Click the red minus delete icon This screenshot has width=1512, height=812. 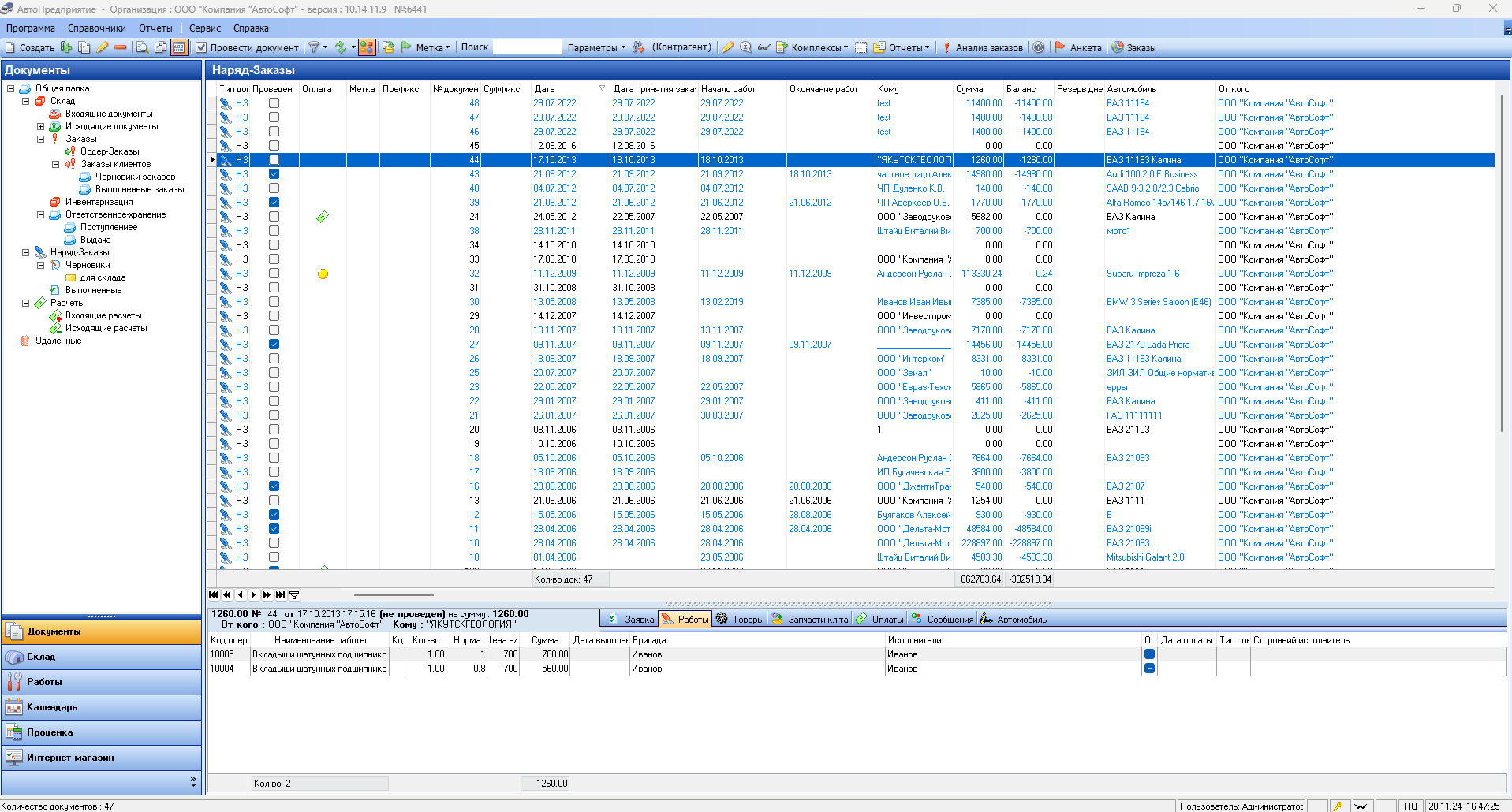[121, 47]
